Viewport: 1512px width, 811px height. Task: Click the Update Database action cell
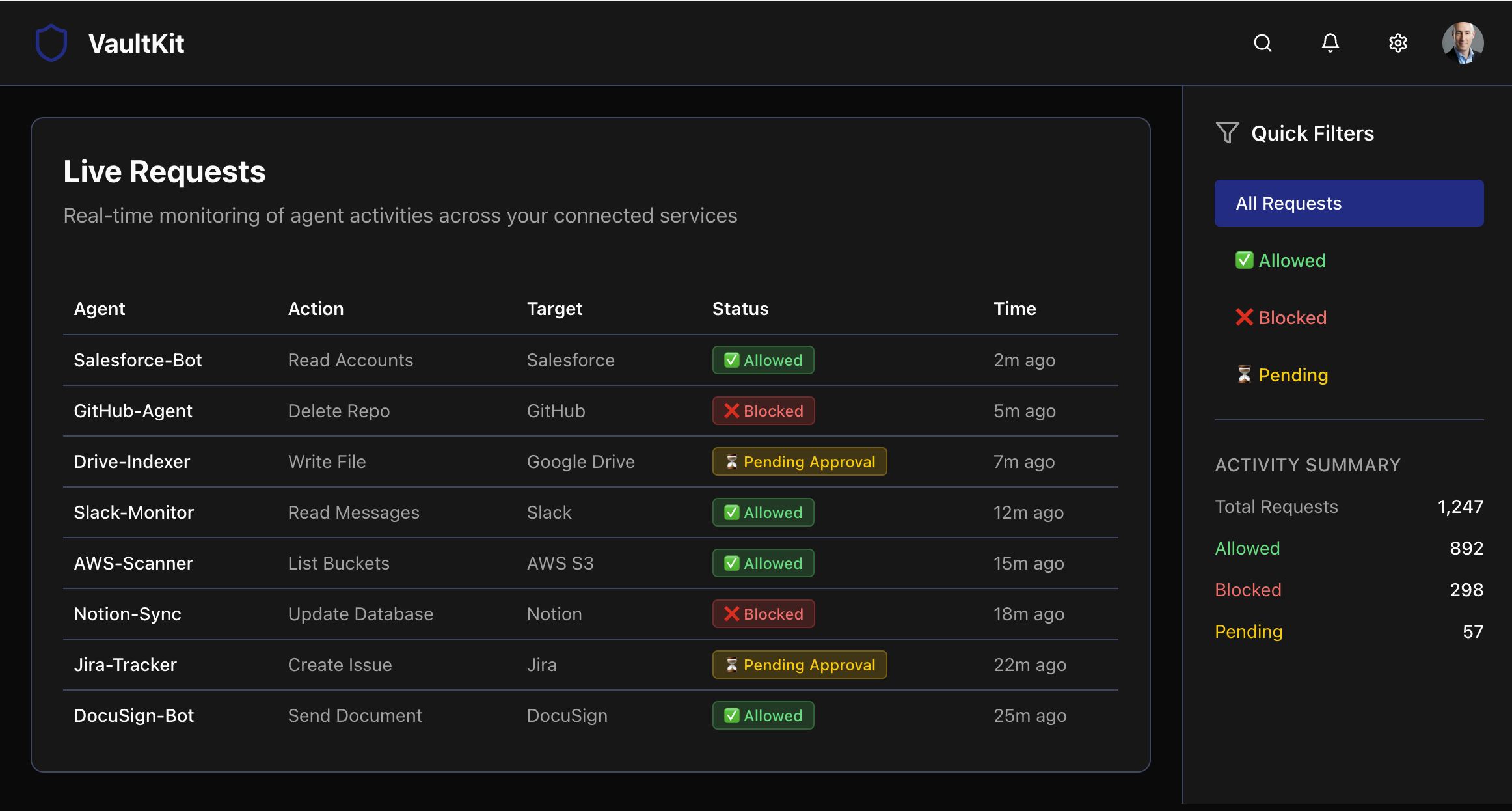click(360, 614)
